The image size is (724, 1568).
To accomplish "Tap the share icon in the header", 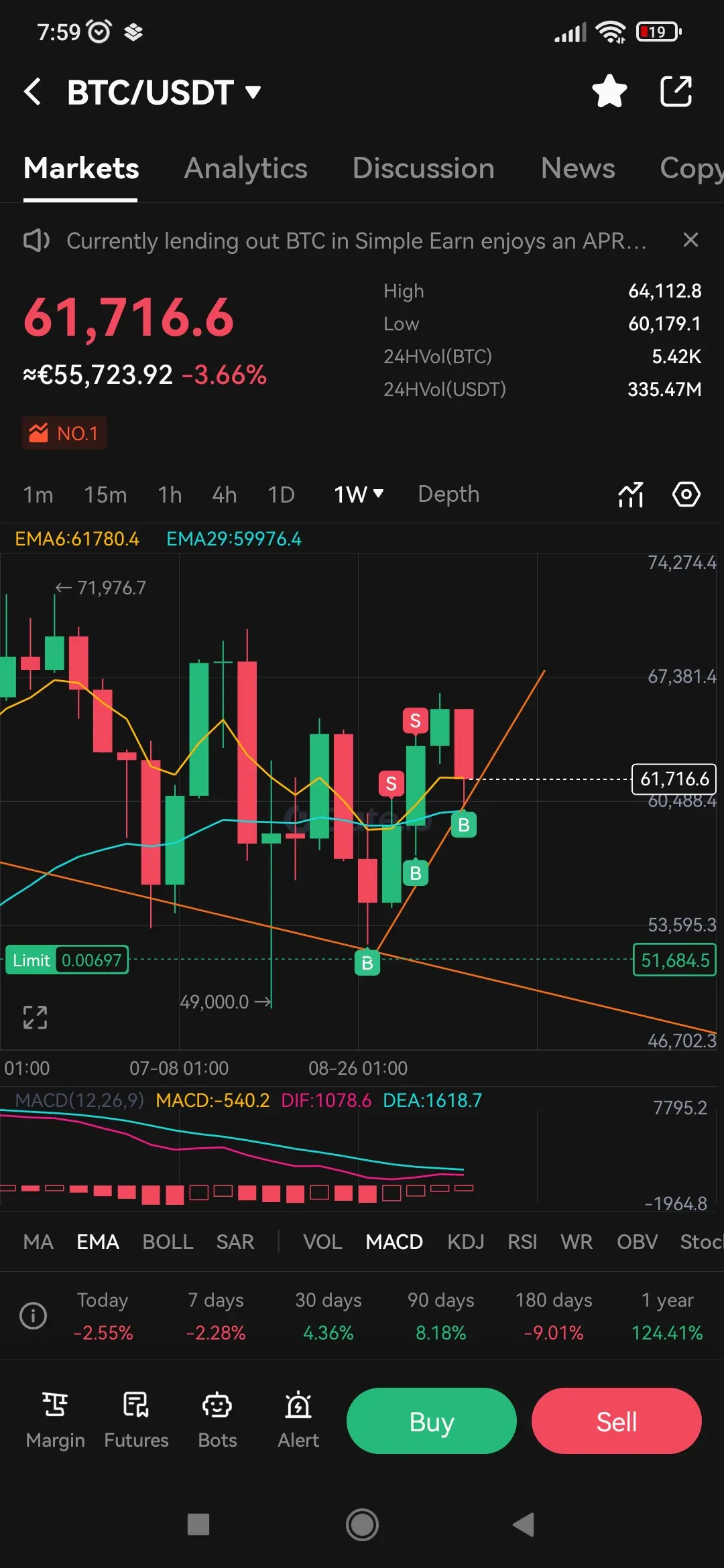I will point(676,91).
